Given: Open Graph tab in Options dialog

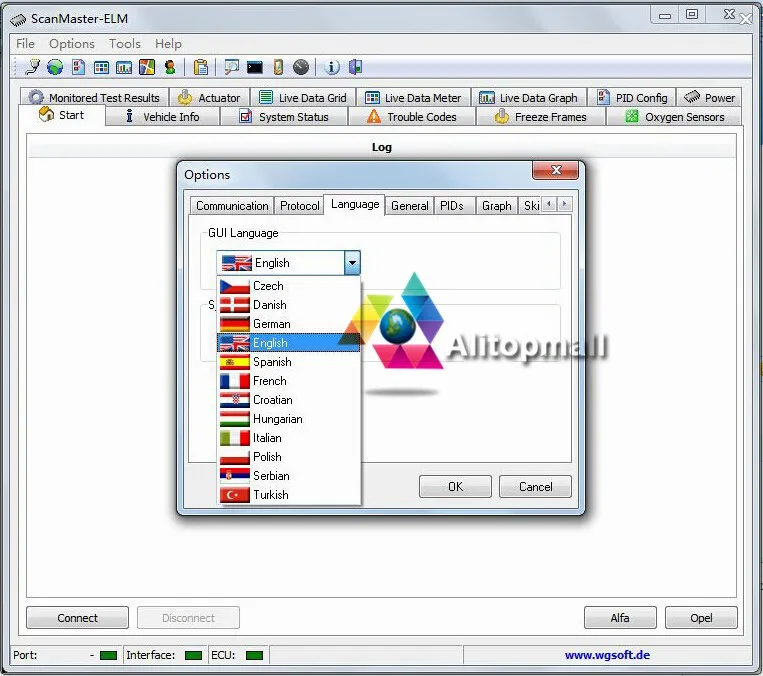Looking at the screenshot, I should (496, 206).
